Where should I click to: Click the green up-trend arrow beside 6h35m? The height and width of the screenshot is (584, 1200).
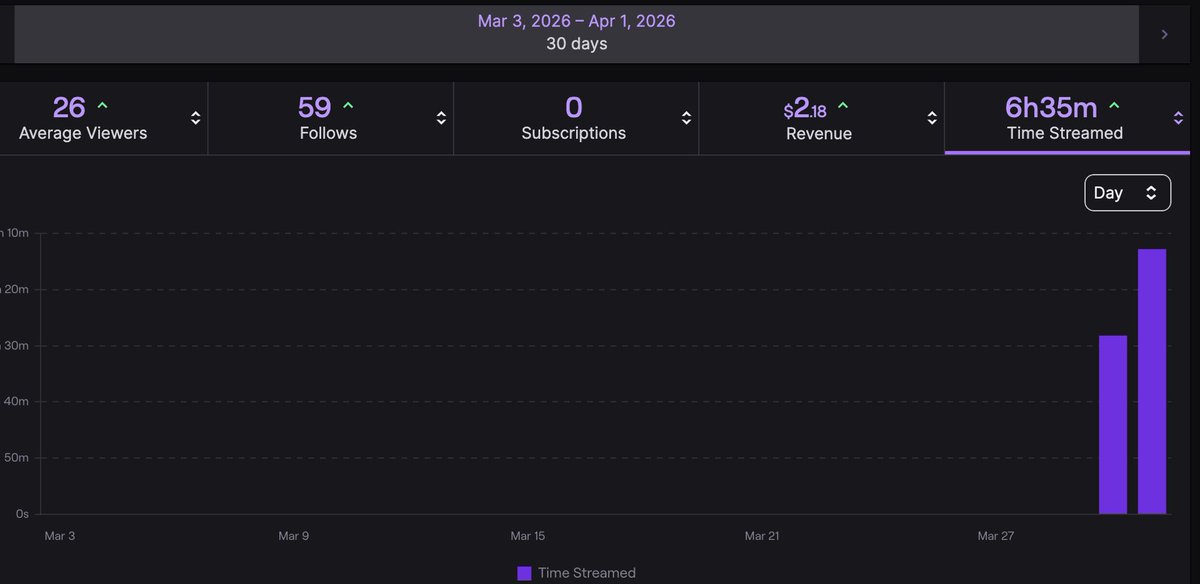1114,106
